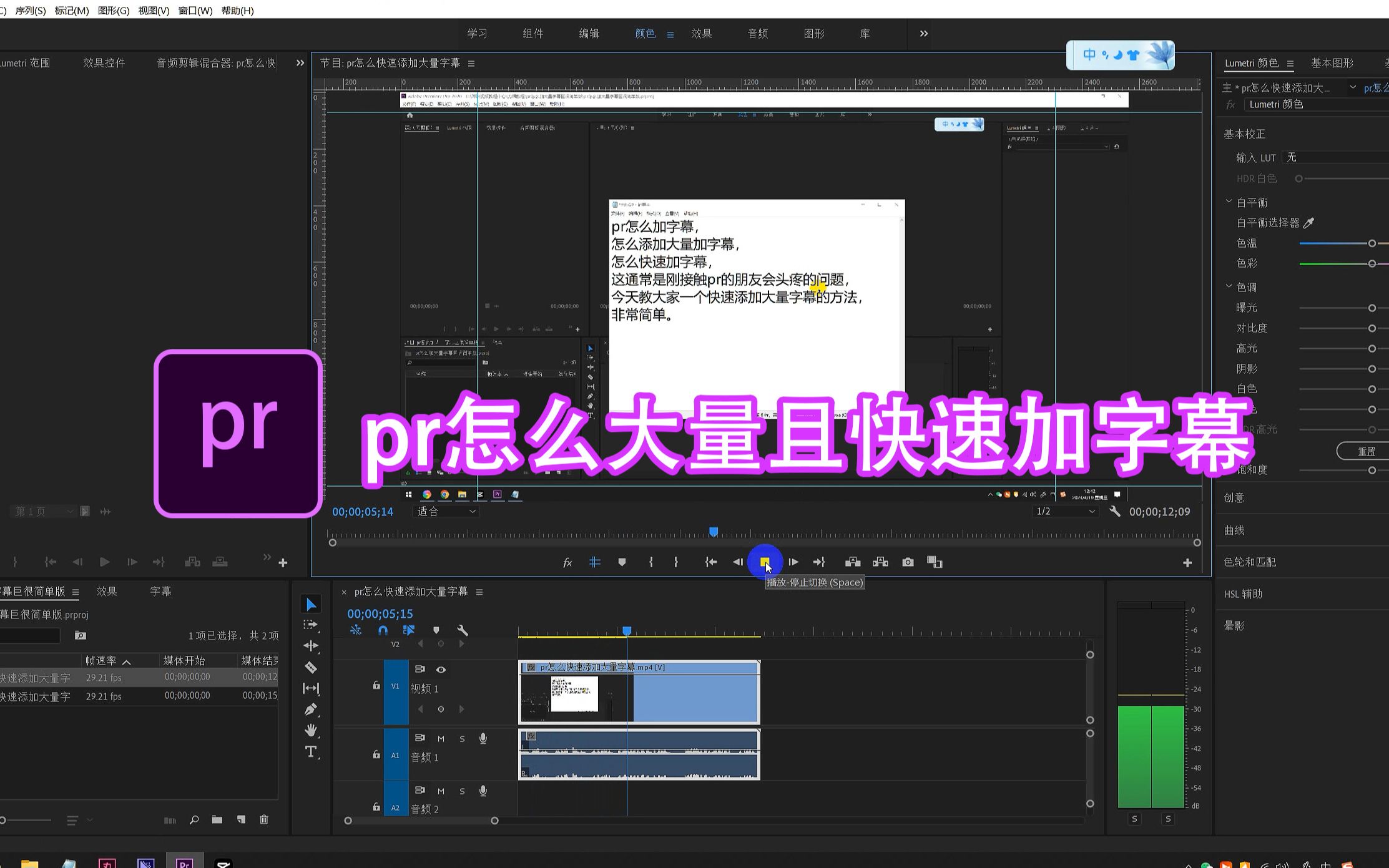Go to Out point in Program monitor
The height and width of the screenshot is (868, 1389).
[x=820, y=562]
